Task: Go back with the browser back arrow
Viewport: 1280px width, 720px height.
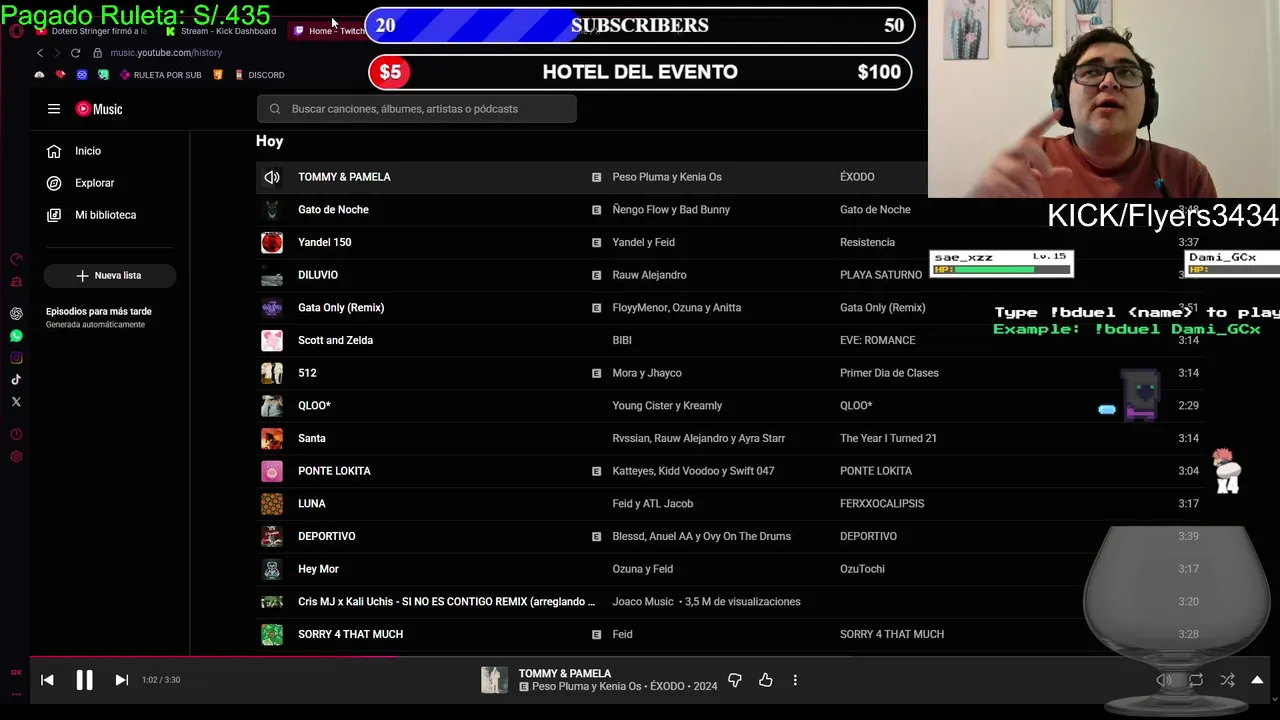Action: [x=40, y=53]
